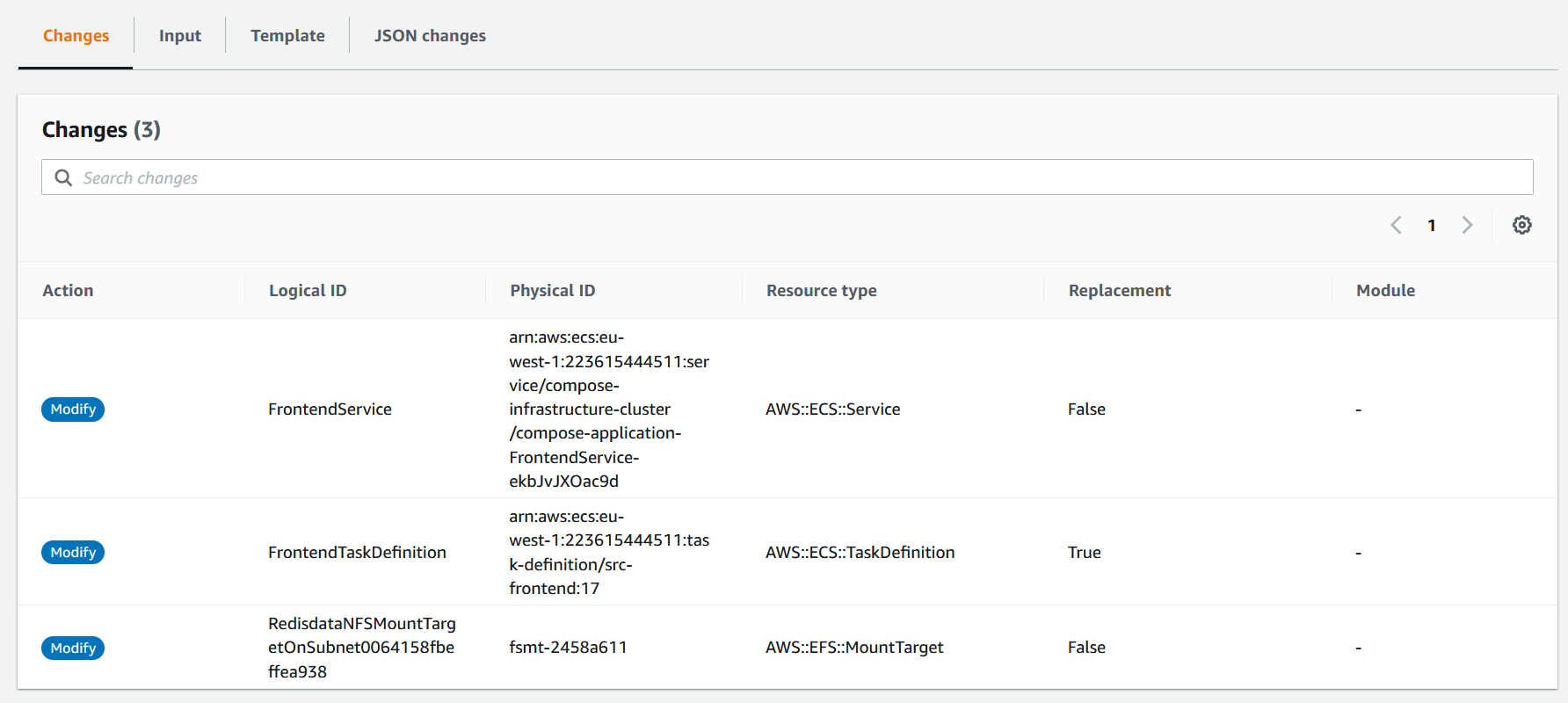The width and height of the screenshot is (1568, 703).
Task: Click Modify badge for RedisdataNFSMountTarget row
Action: point(73,649)
